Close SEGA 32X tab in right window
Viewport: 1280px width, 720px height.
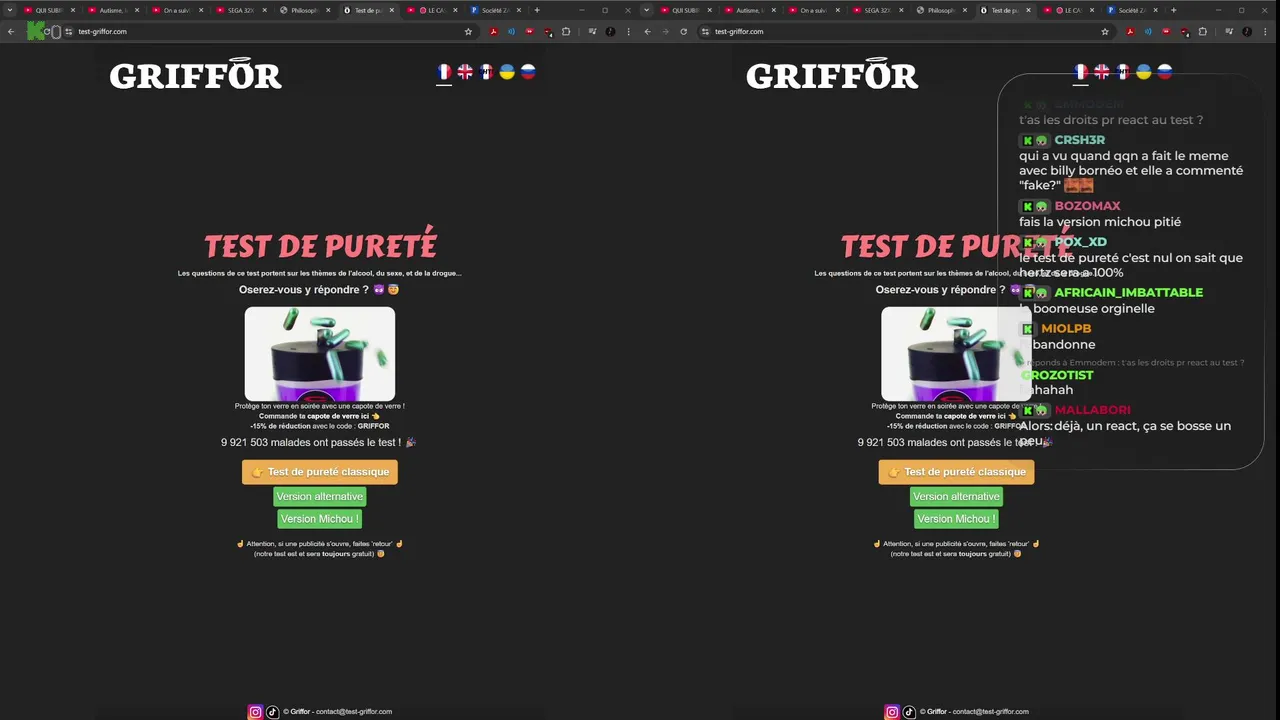[901, 10]
